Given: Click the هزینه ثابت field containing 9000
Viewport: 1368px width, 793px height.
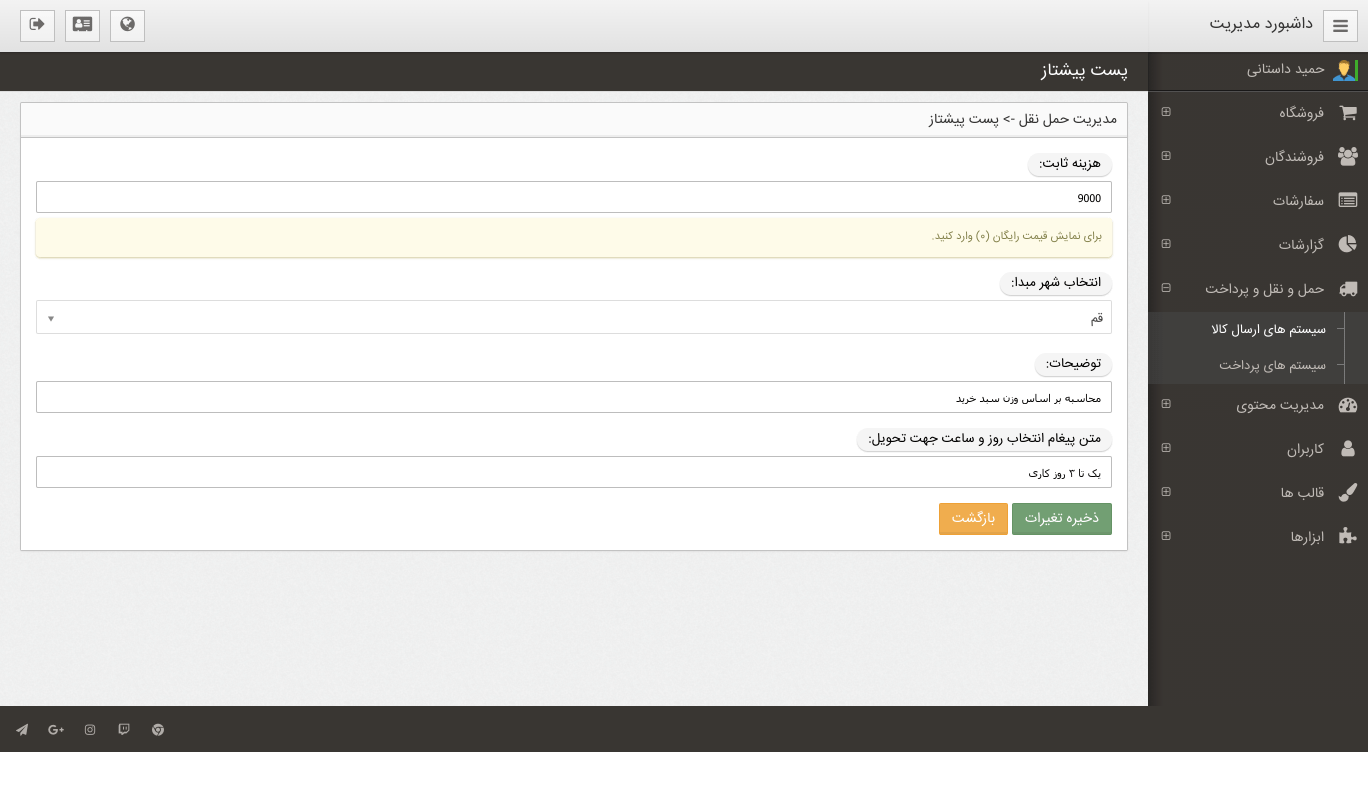Looking at the screenshot, I should point(574,198).
